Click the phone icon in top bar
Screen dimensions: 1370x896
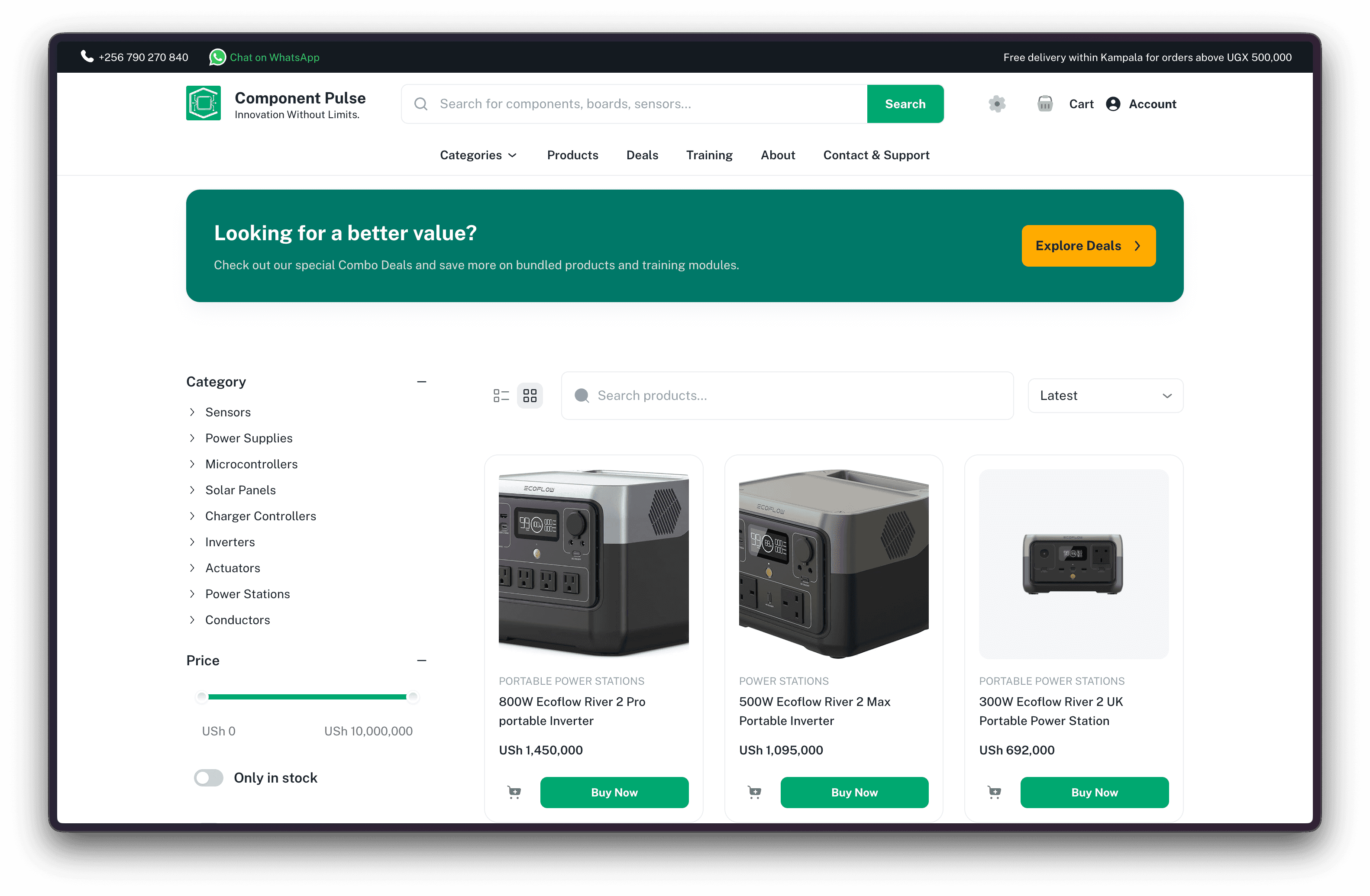(x=87, y=56)
